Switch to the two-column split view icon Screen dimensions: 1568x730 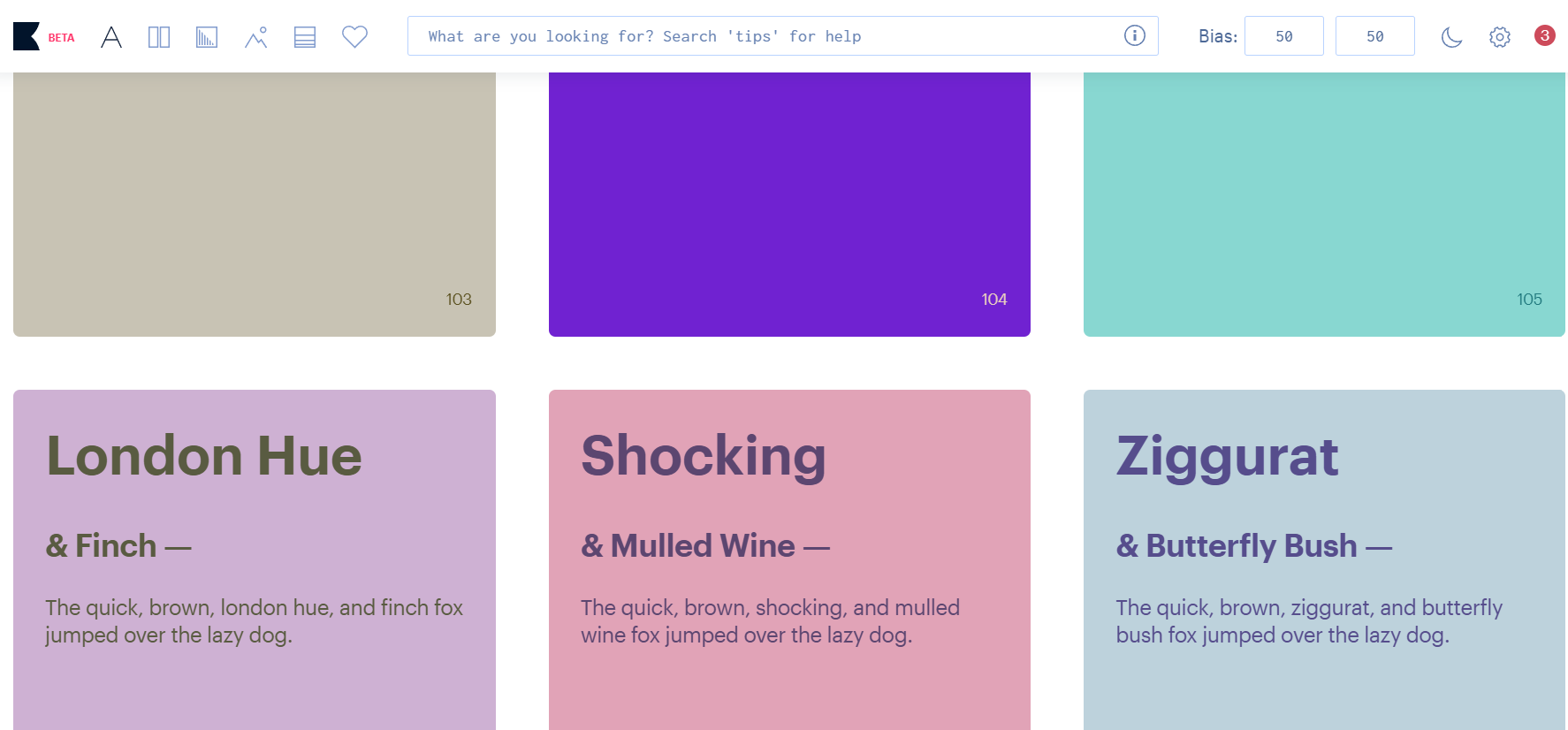coord(159,37)
